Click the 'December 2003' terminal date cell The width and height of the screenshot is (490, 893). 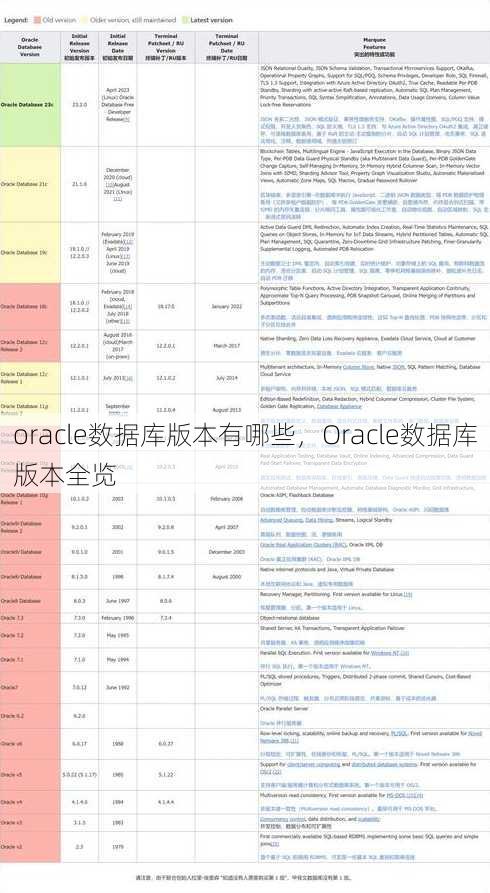pos(227,552)
